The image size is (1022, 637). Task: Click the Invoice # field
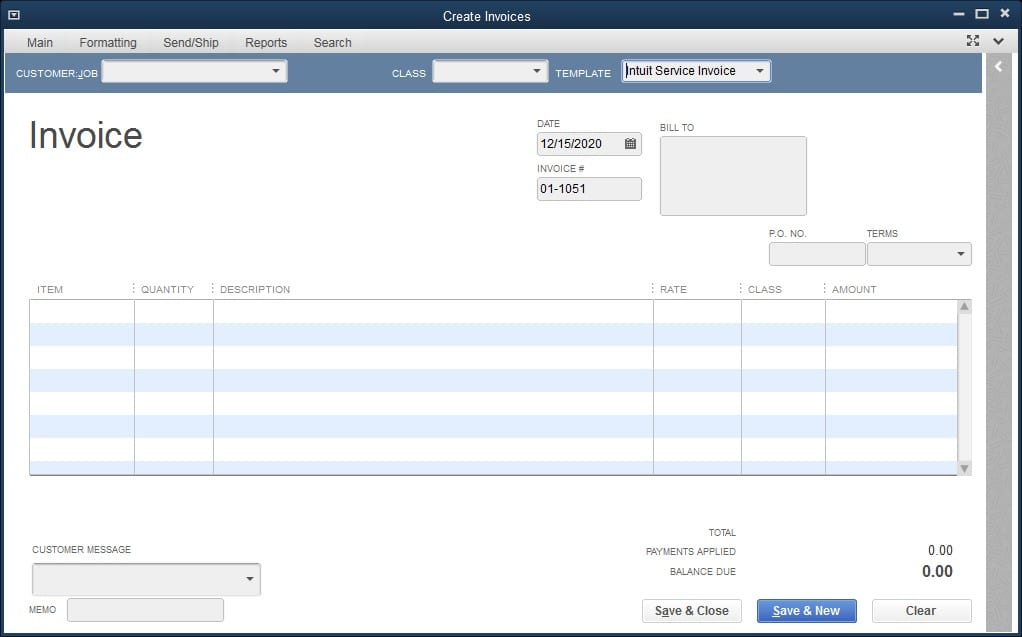tap(589, 189)
